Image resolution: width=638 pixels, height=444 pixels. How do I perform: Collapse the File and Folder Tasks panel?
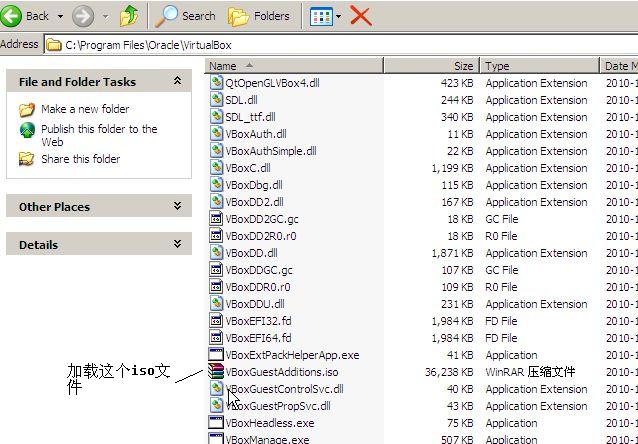(177, 81)
